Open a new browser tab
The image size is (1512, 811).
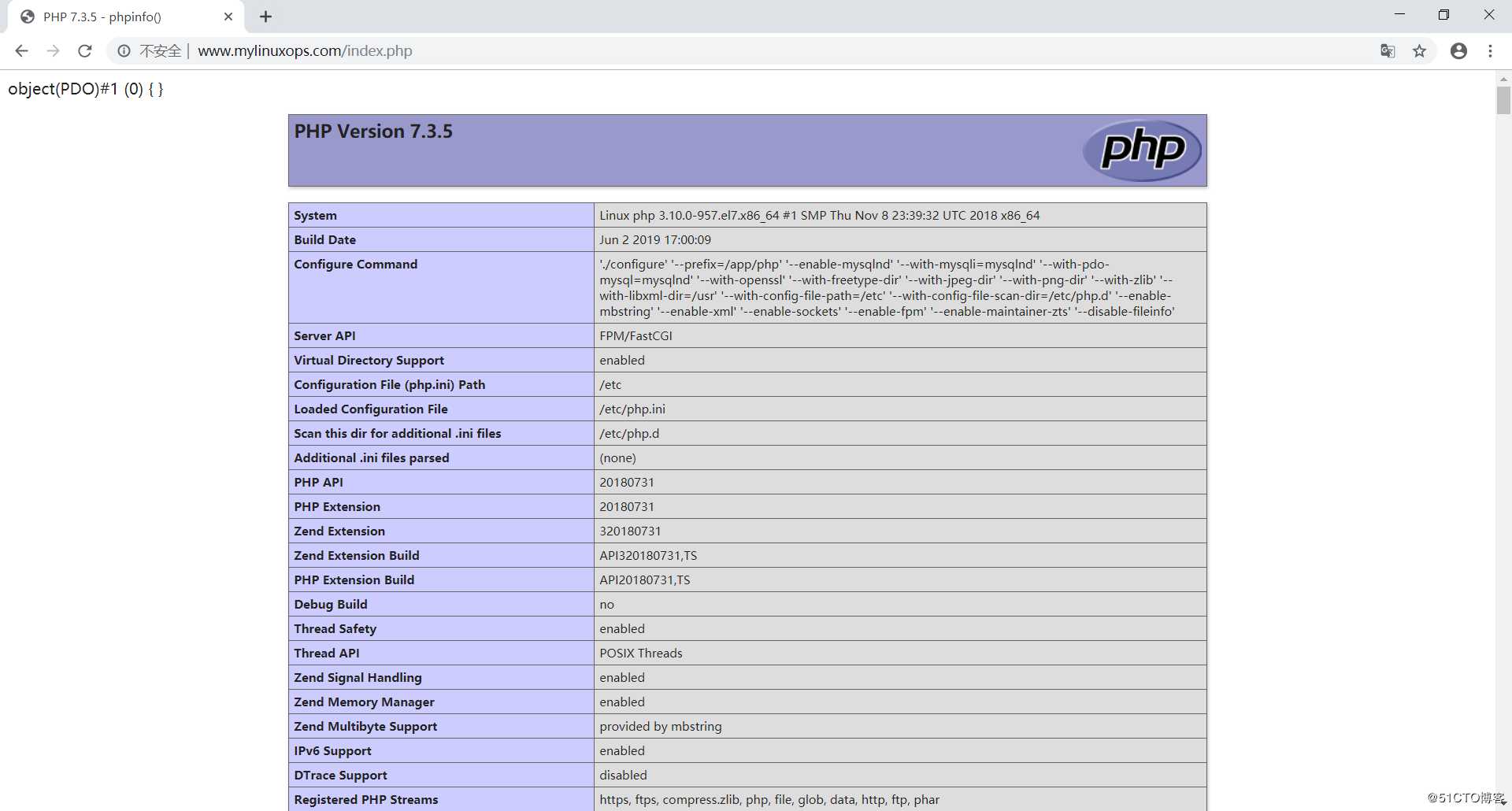[265, 17]
